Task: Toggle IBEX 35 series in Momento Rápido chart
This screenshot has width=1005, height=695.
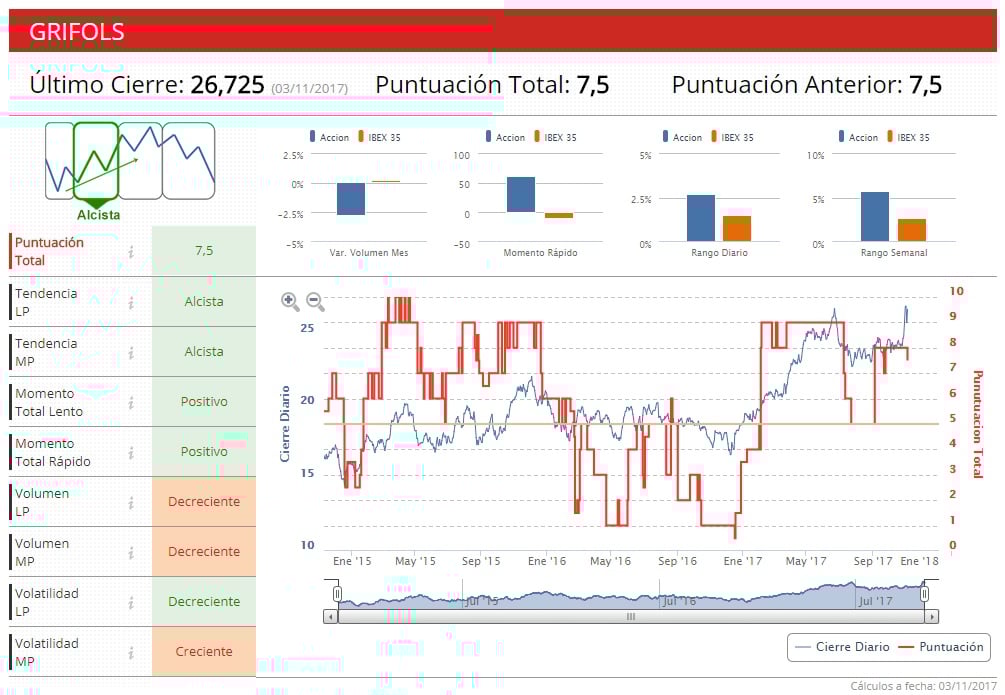Action: point(555,137)
